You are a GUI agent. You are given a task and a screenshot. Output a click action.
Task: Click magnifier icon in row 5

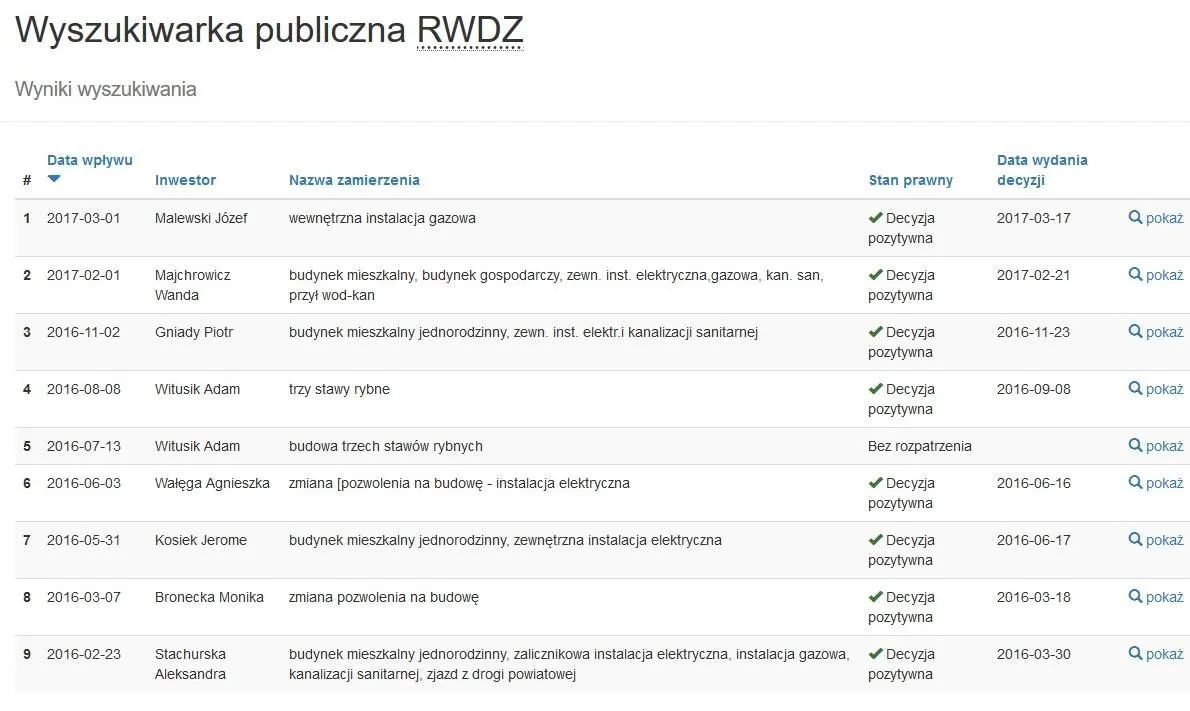[1135, 445]
